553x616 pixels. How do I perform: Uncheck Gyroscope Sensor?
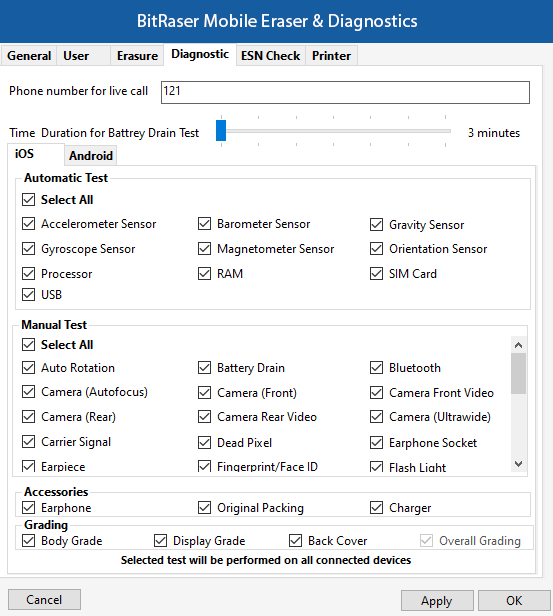pyautogui.click(x=28, y=249)
